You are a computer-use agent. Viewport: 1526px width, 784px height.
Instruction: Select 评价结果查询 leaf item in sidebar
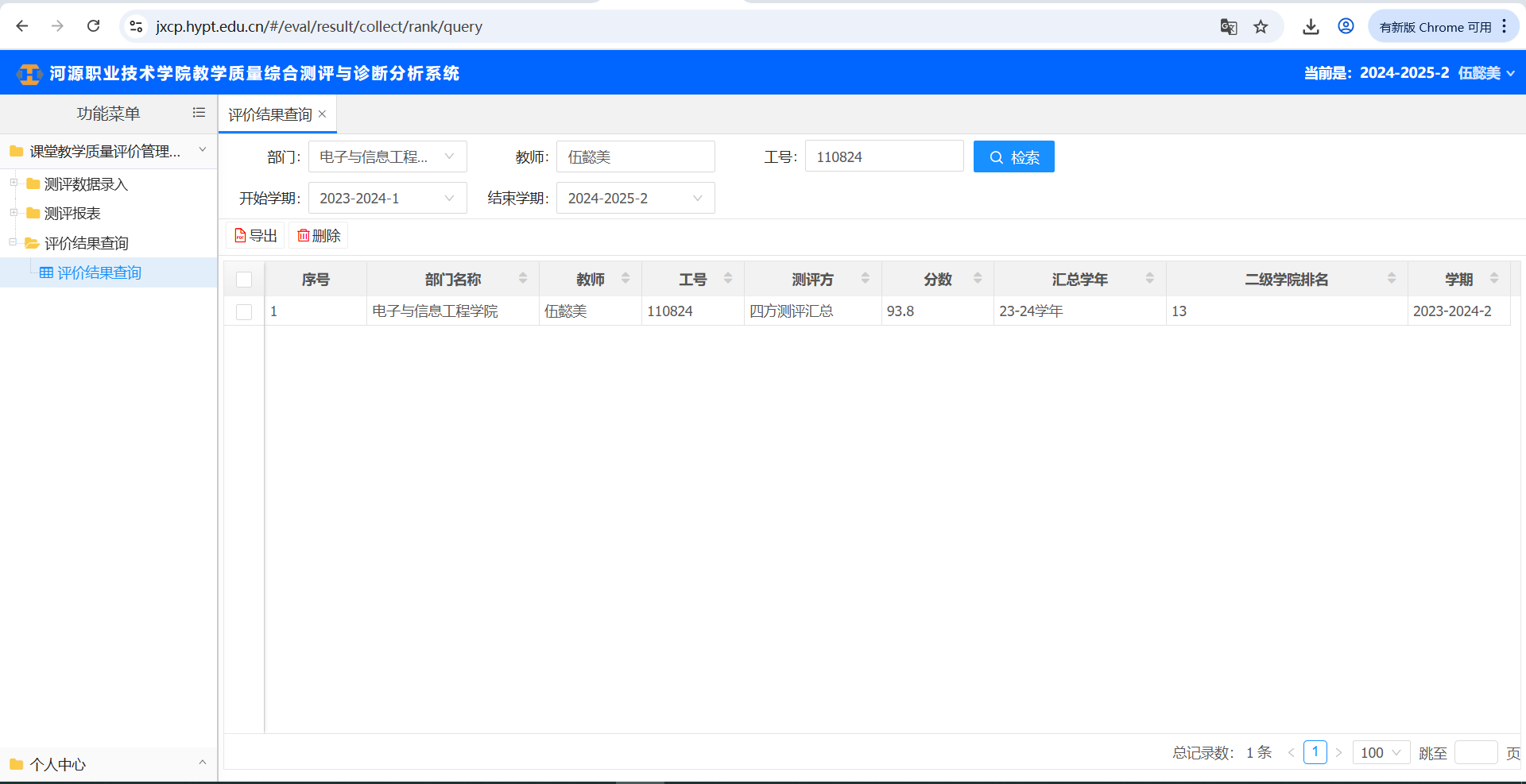point(99,273)
